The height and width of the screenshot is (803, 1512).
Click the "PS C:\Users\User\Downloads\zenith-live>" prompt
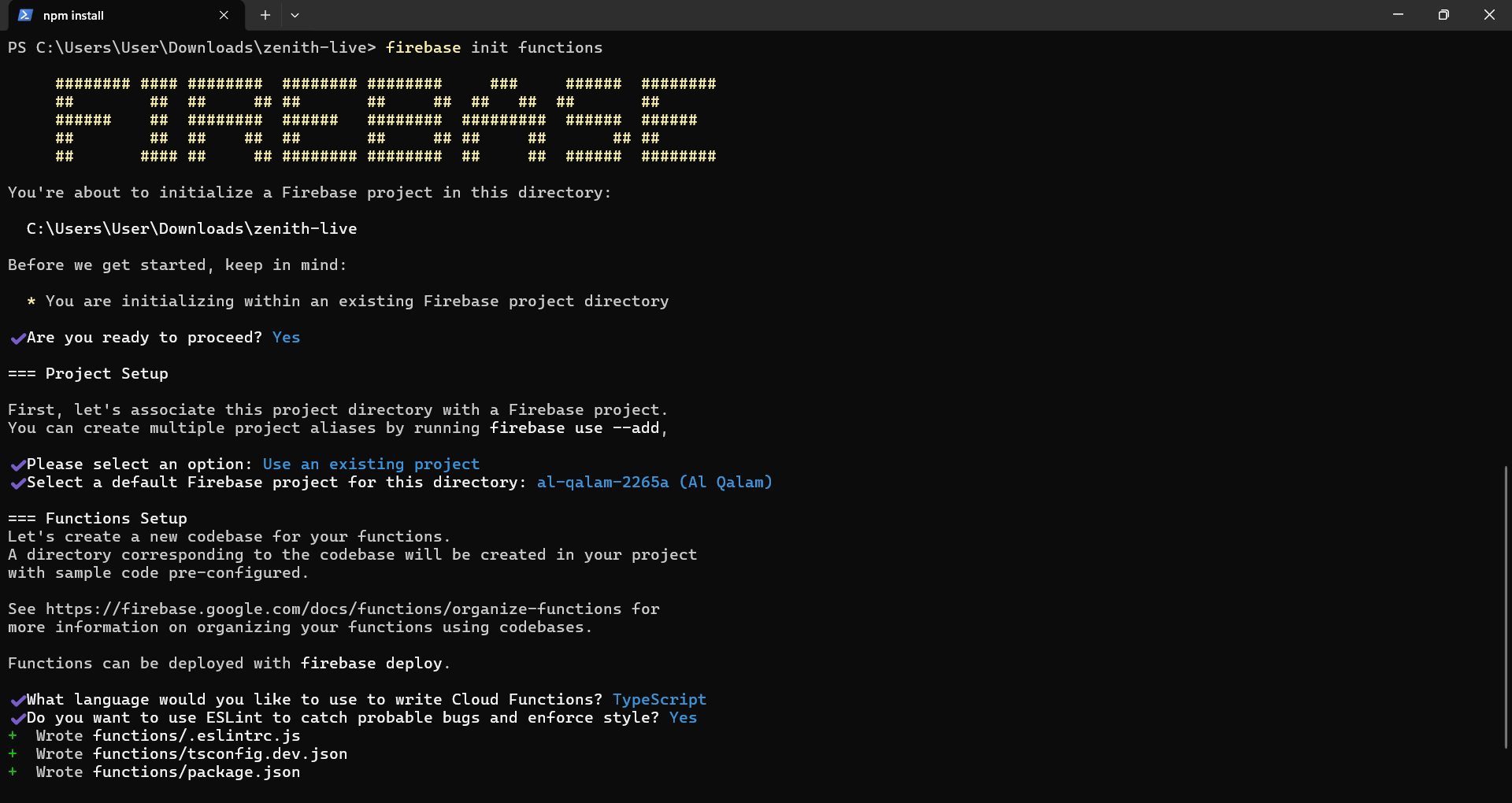[x=192, y=48]
